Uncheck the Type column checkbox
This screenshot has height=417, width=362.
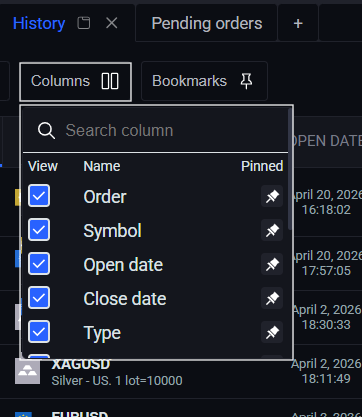39,332
